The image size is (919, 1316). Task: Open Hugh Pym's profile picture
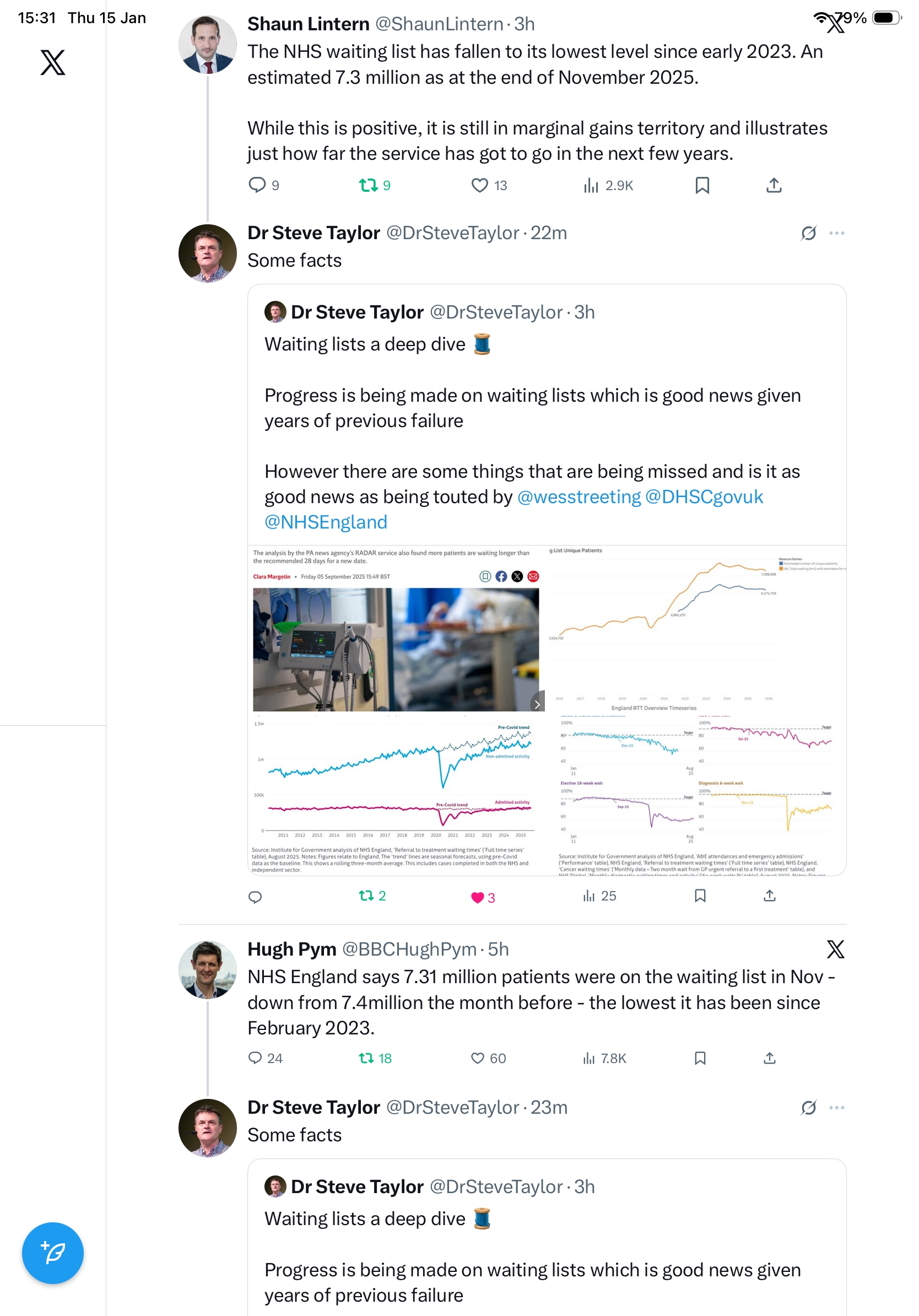point(207,970)
